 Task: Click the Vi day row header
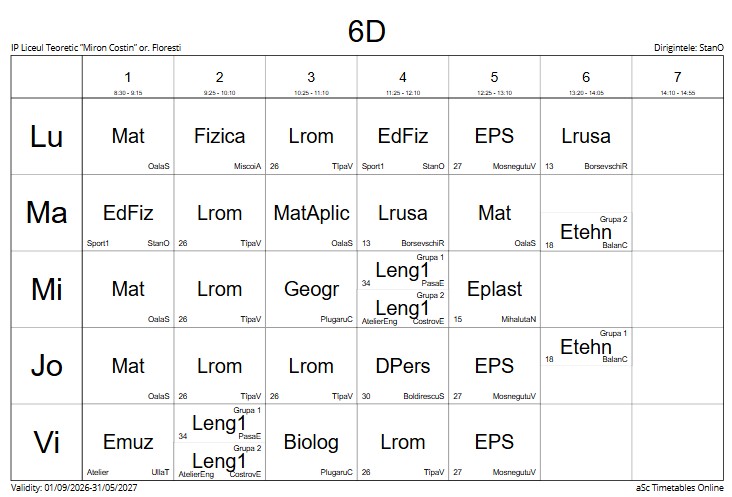tap(47, 442)
